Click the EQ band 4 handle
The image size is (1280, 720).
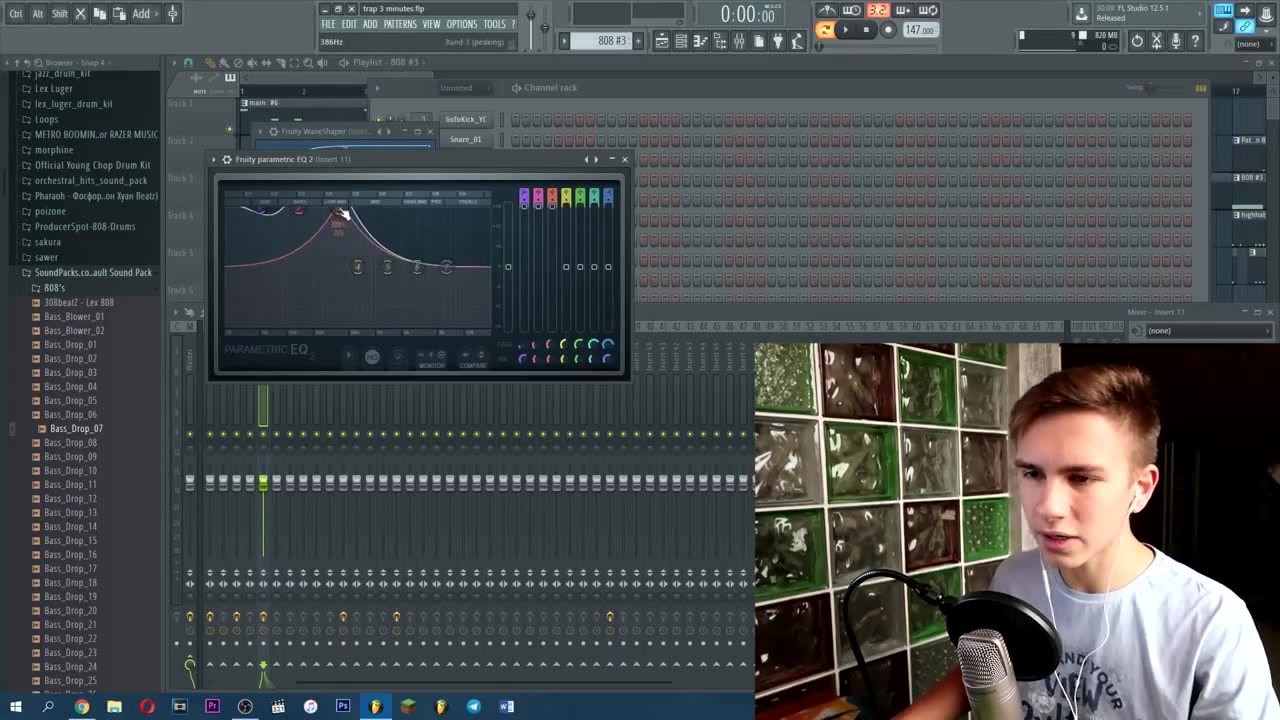click(357, 267)
